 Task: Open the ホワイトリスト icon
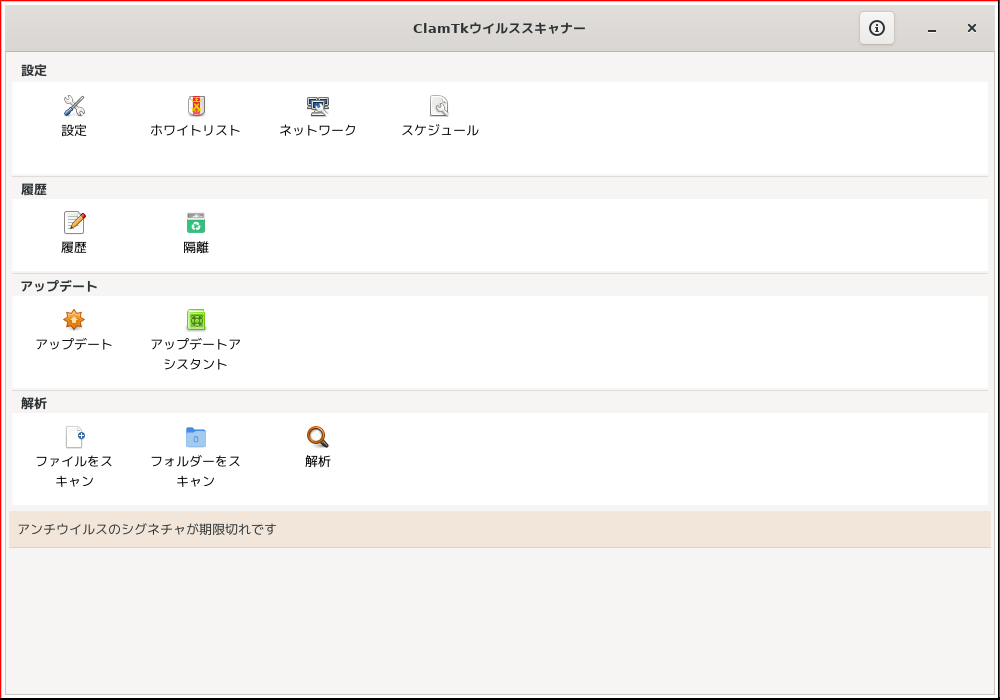tap(196, 106)
